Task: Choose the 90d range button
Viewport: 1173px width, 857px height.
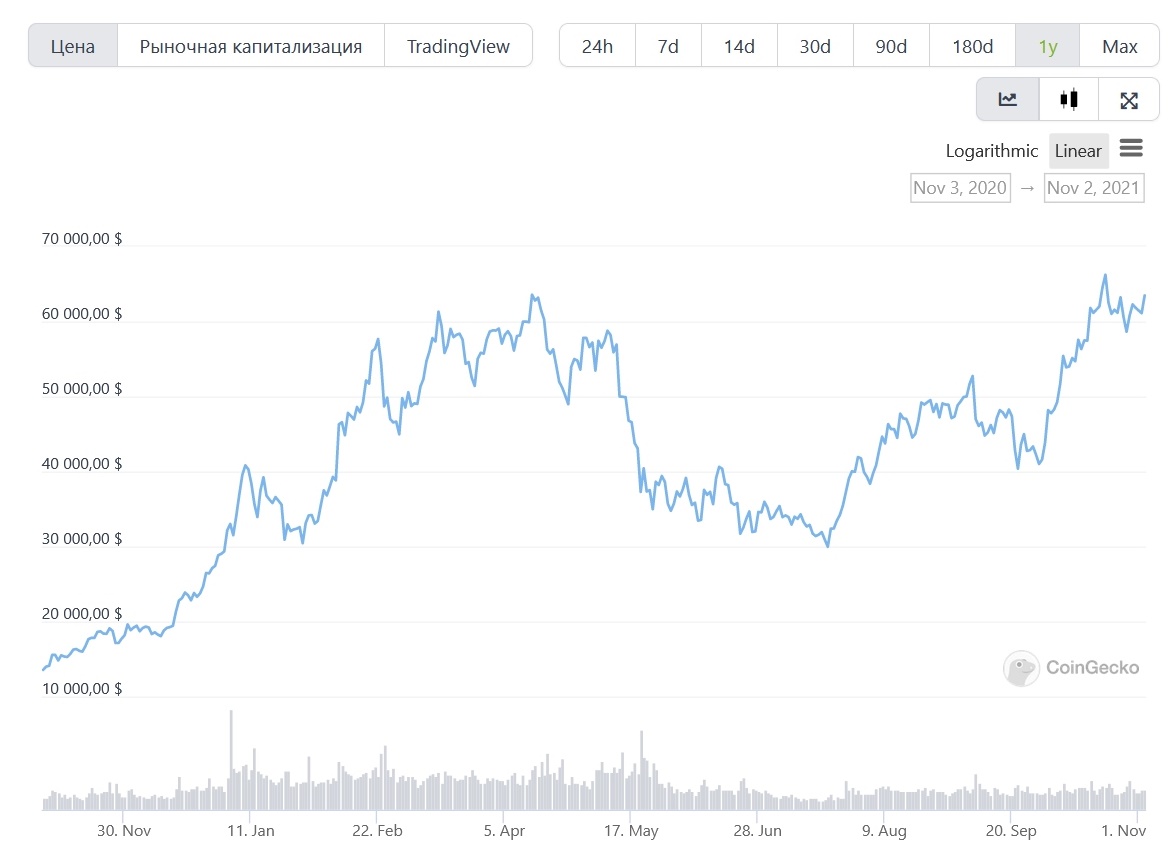Action: click(891, 46)
